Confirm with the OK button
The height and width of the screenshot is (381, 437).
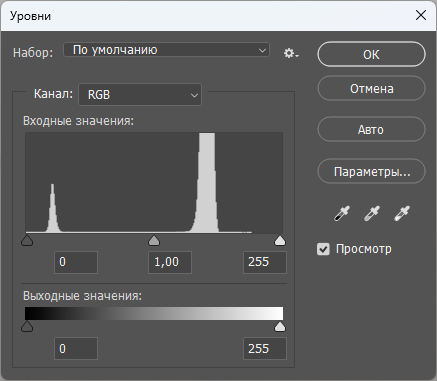point(371,54)
